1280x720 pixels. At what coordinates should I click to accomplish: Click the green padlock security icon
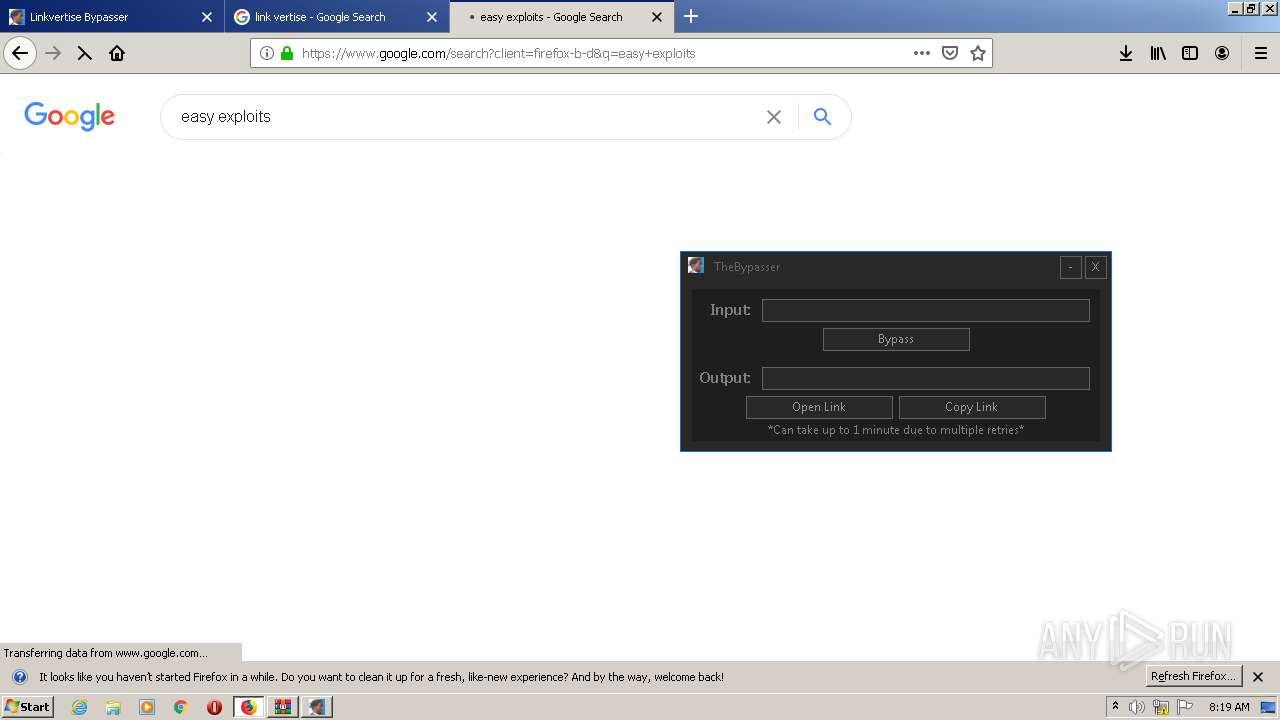coord(287,53)
